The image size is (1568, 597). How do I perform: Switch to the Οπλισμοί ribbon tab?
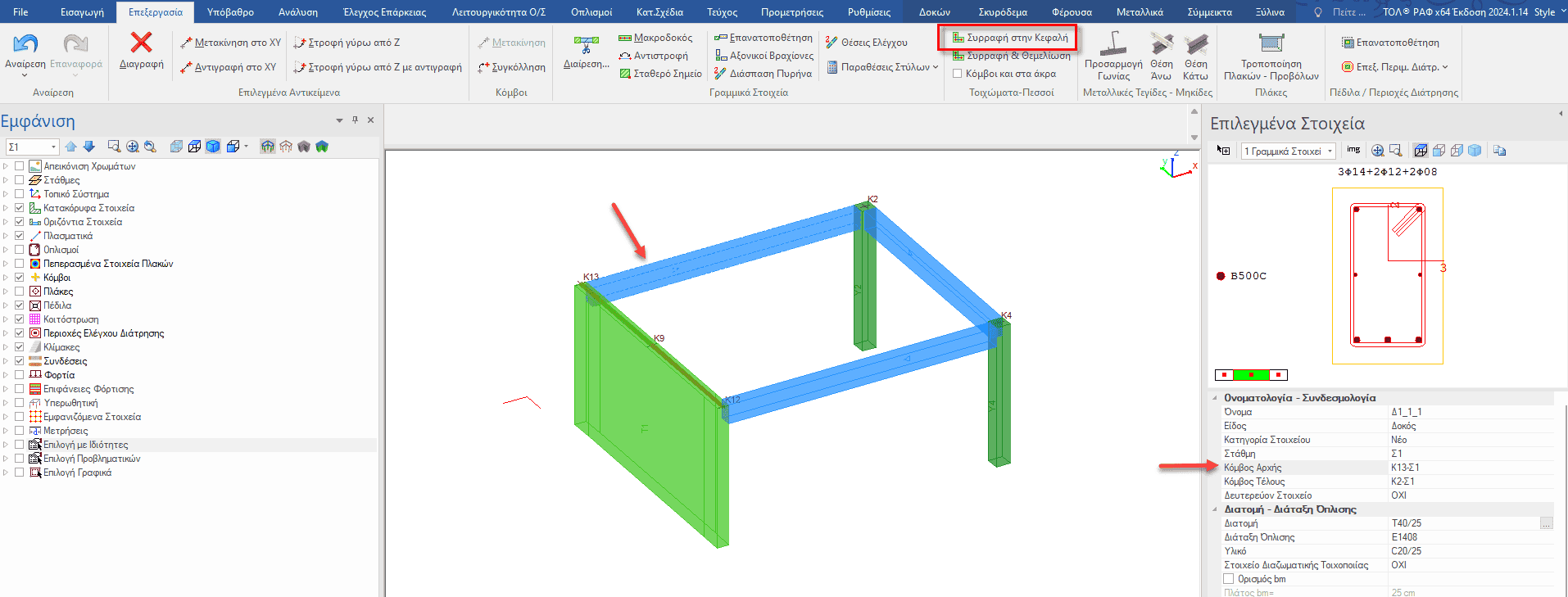click(x=591, y=12)
